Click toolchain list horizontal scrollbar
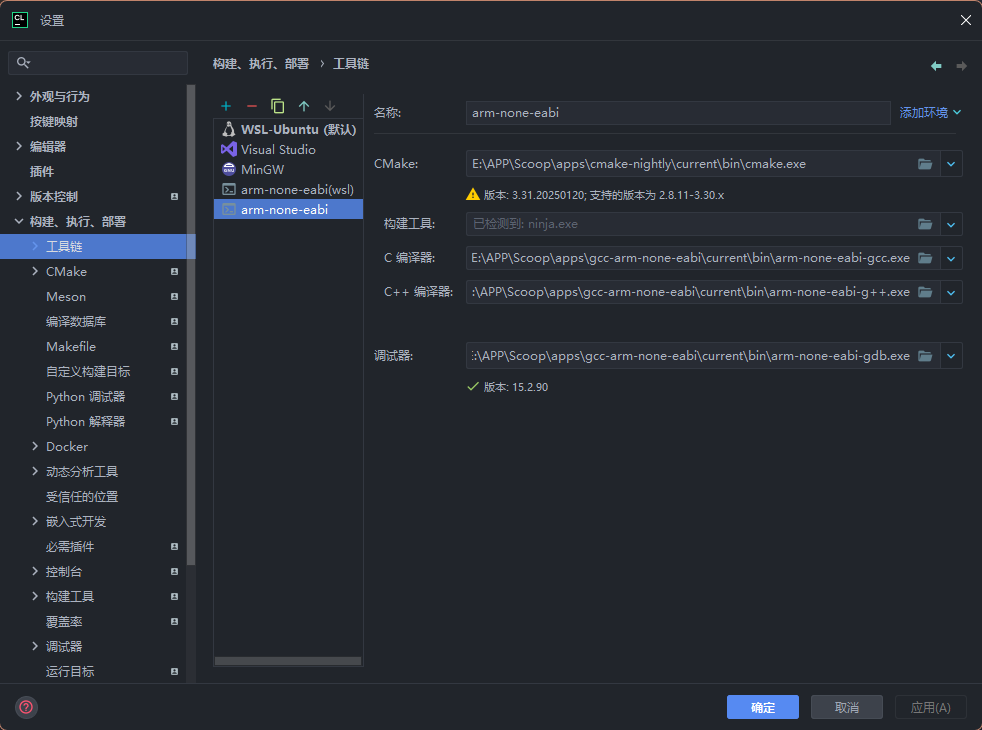The height and width of the screenshot is (730, 982). (x=288, y=661)
